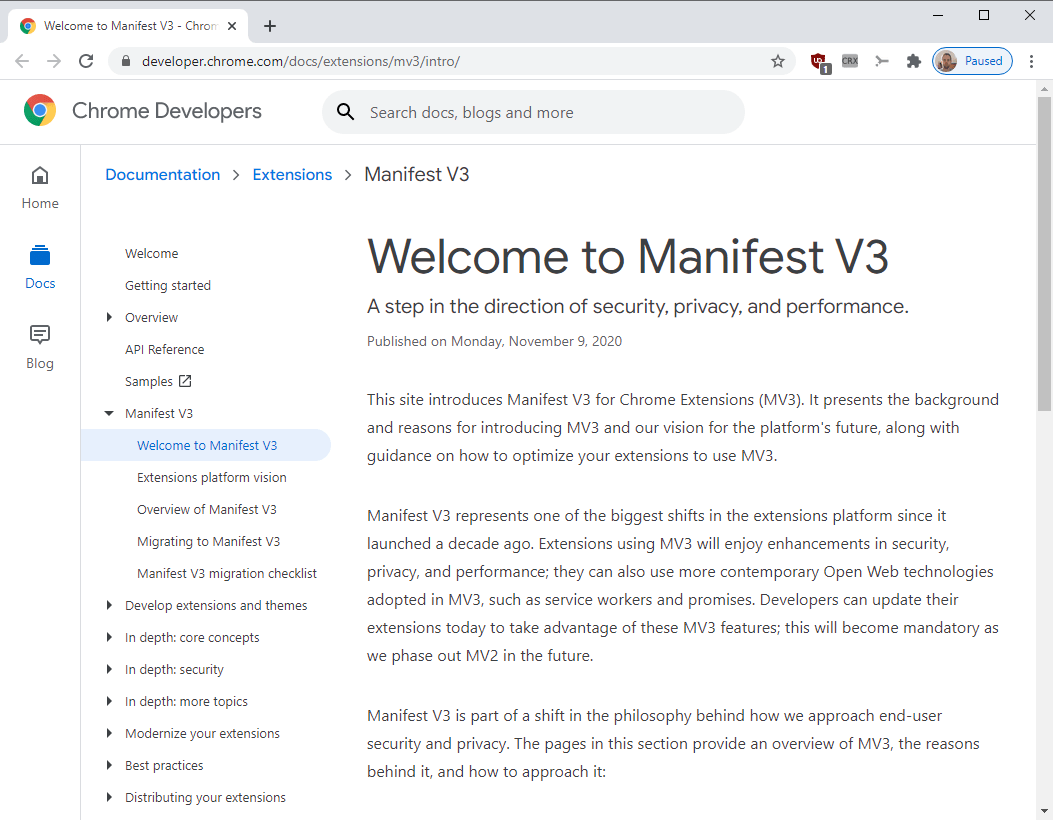Go to Home in the left rail
The image size is (1053, 820).
coord(40,188)
